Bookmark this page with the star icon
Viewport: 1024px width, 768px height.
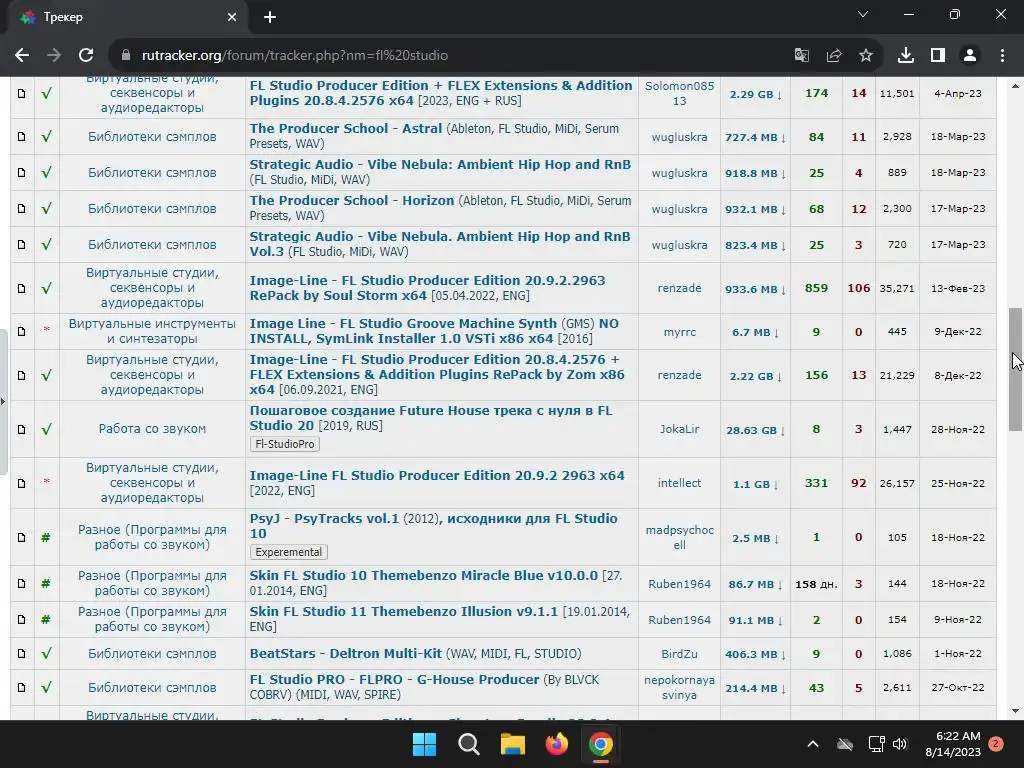[x=866, y=56]
